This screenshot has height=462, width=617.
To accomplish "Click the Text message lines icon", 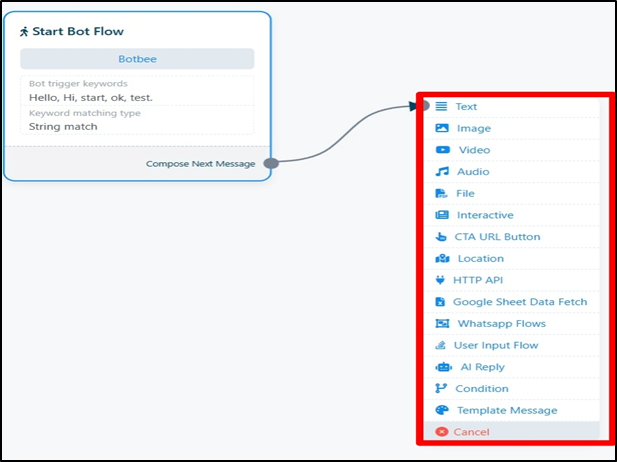I will [441, 107].
